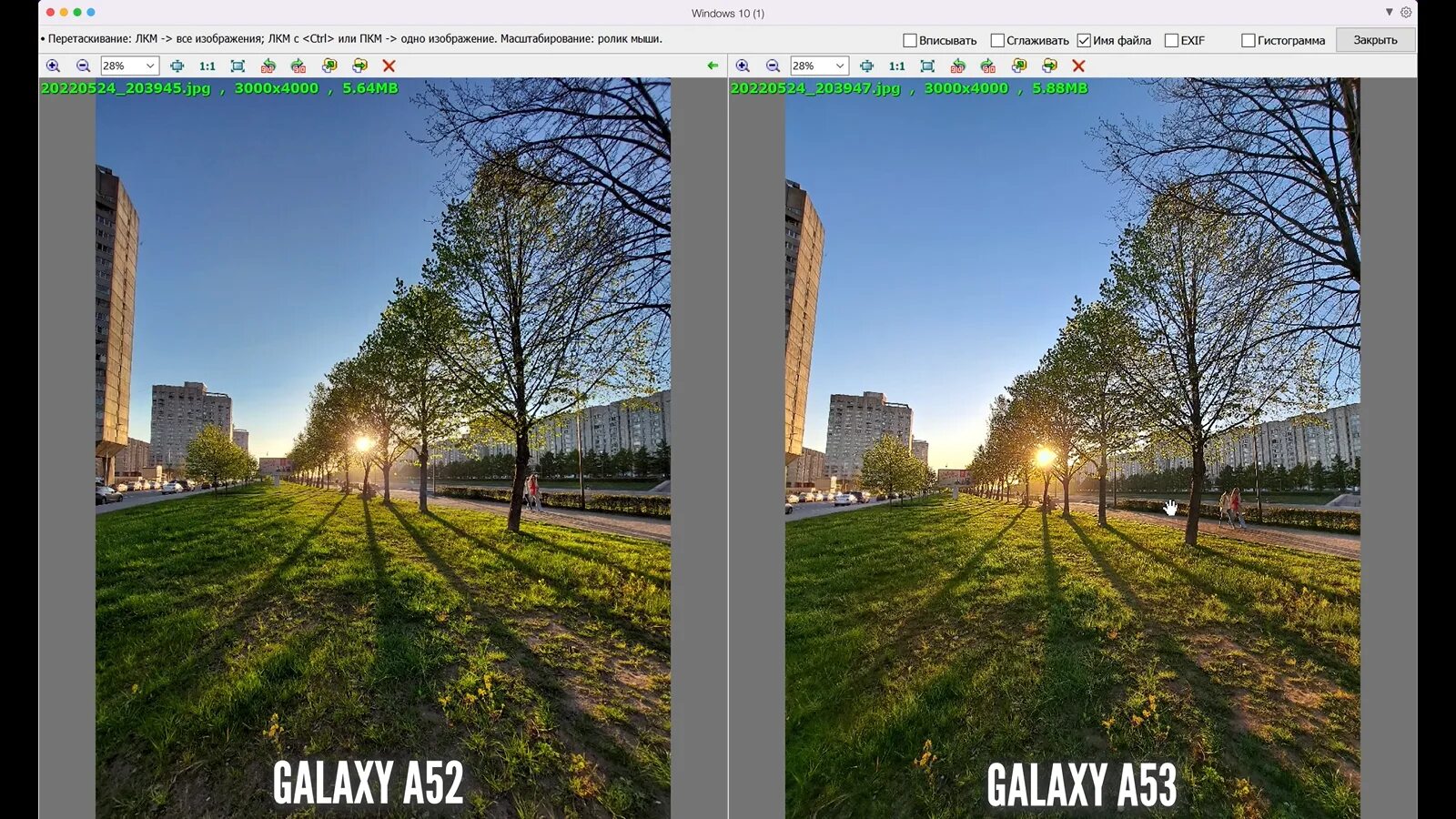Screen dimensions: 1456x819
Task: Set right panel to 1:1 scale
Action: tap(897, 66)
